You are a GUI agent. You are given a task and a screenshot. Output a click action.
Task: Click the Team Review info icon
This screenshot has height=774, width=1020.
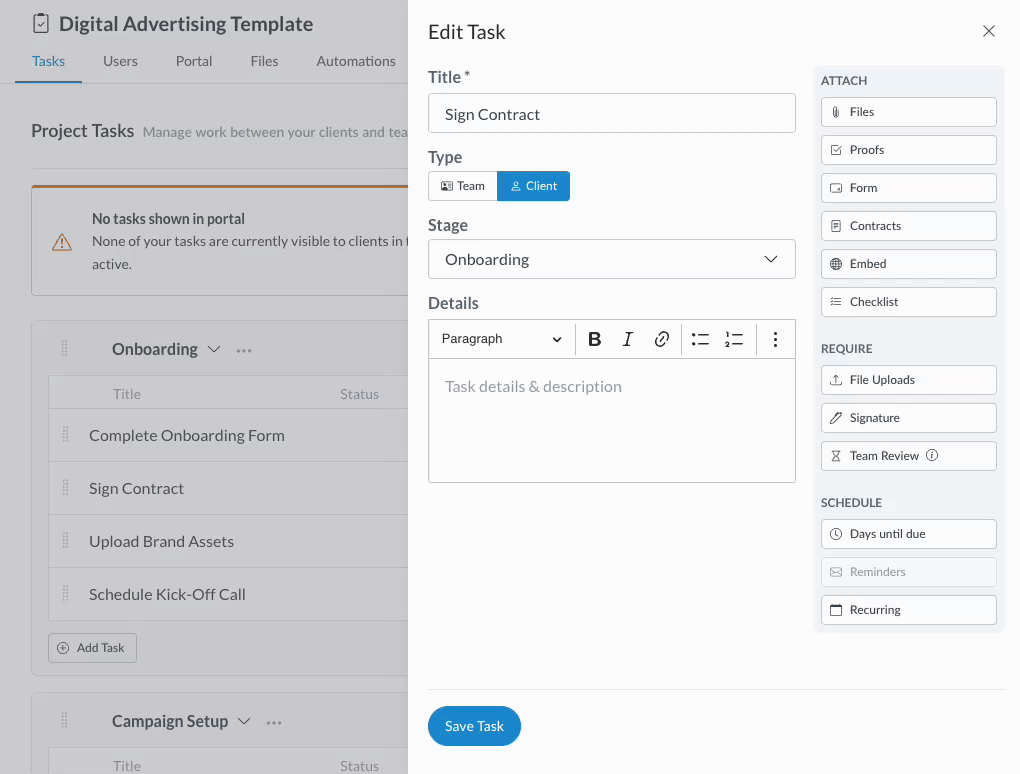point(932,456)
